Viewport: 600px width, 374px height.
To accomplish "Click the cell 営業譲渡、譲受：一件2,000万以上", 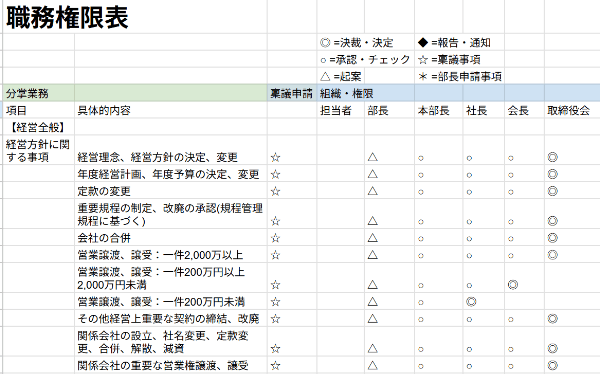I will point(171,255).
